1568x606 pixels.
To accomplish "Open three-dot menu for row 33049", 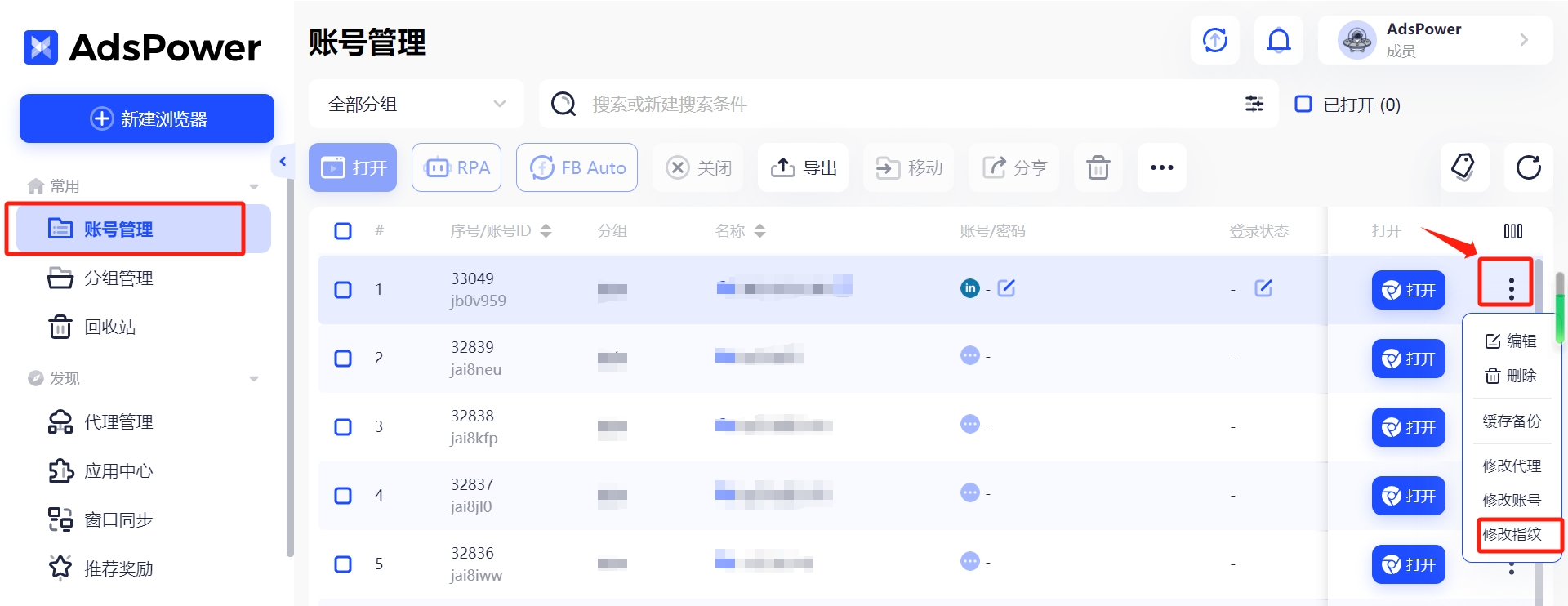I will tap(1512, 289).
